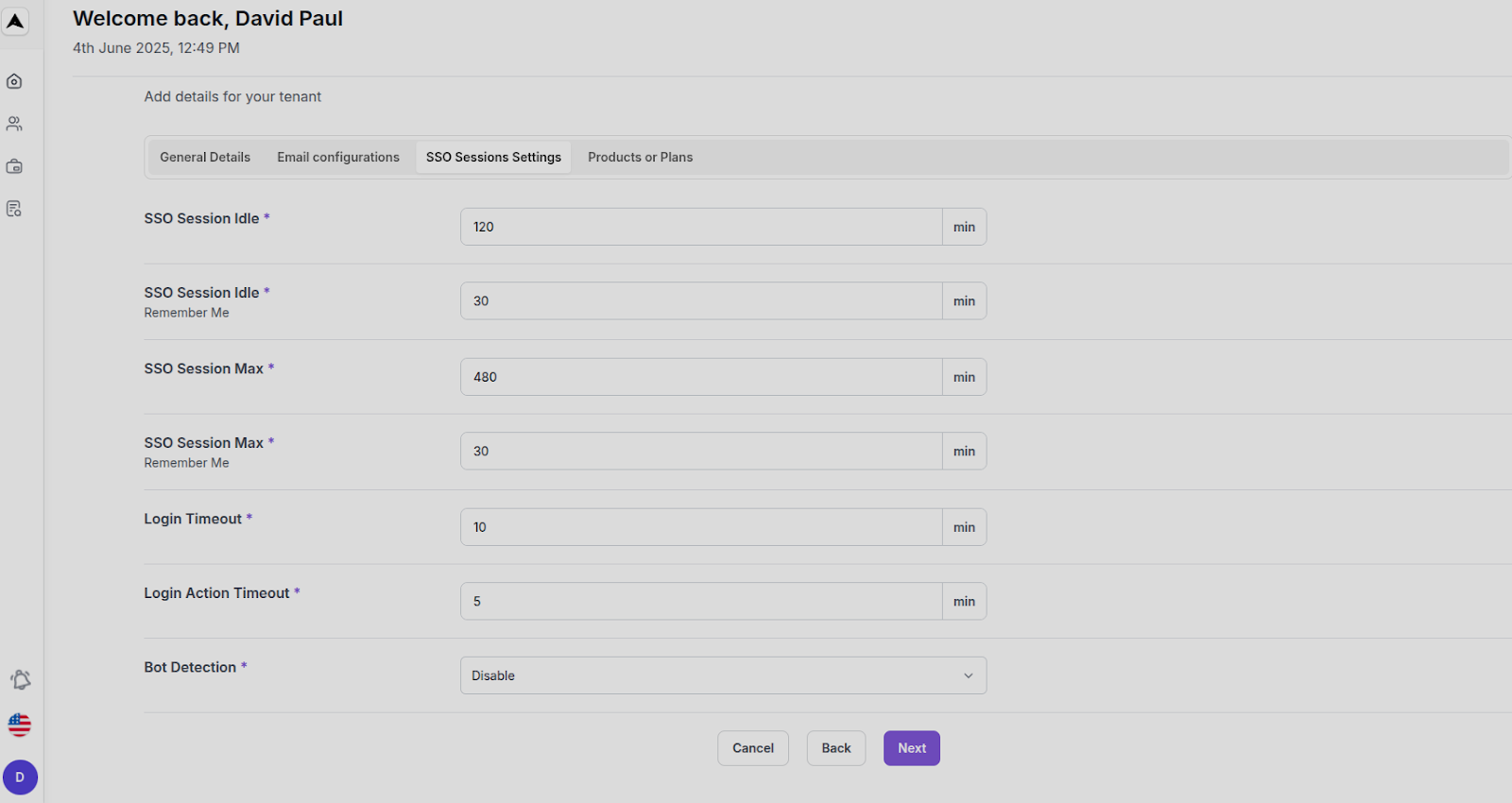Image resolution: width=1512 pixels, height=803 pixels.
Task: Click the app logo at sidebar top
Action: [x=15, y=21]
